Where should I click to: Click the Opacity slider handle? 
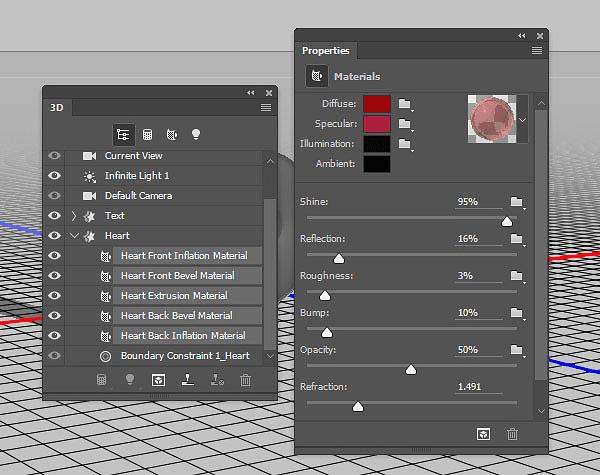coord(411,370)
